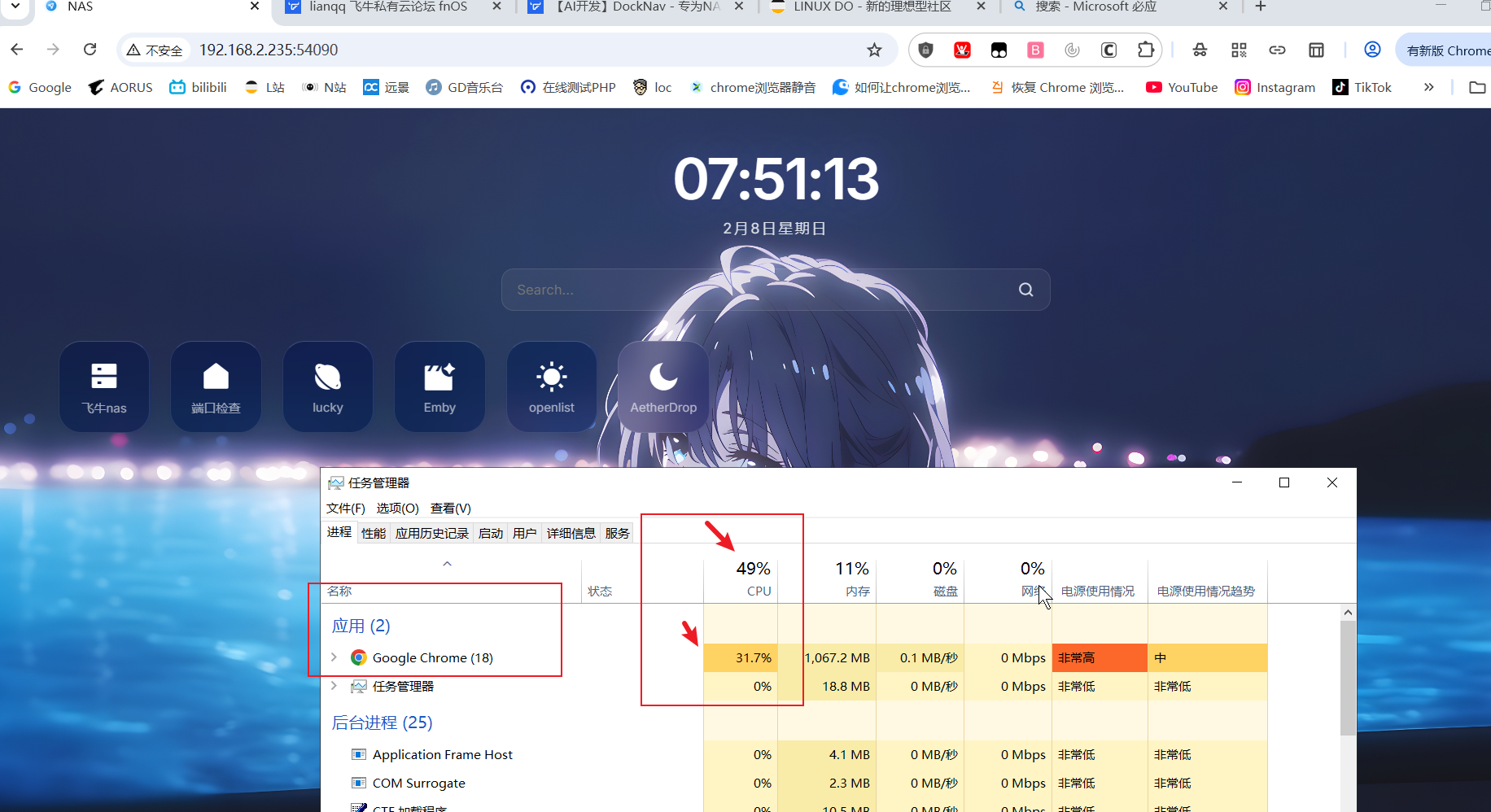
Task: Select the COM Surrogate process row
Action: pyautogui.click(x=419, y=784)
